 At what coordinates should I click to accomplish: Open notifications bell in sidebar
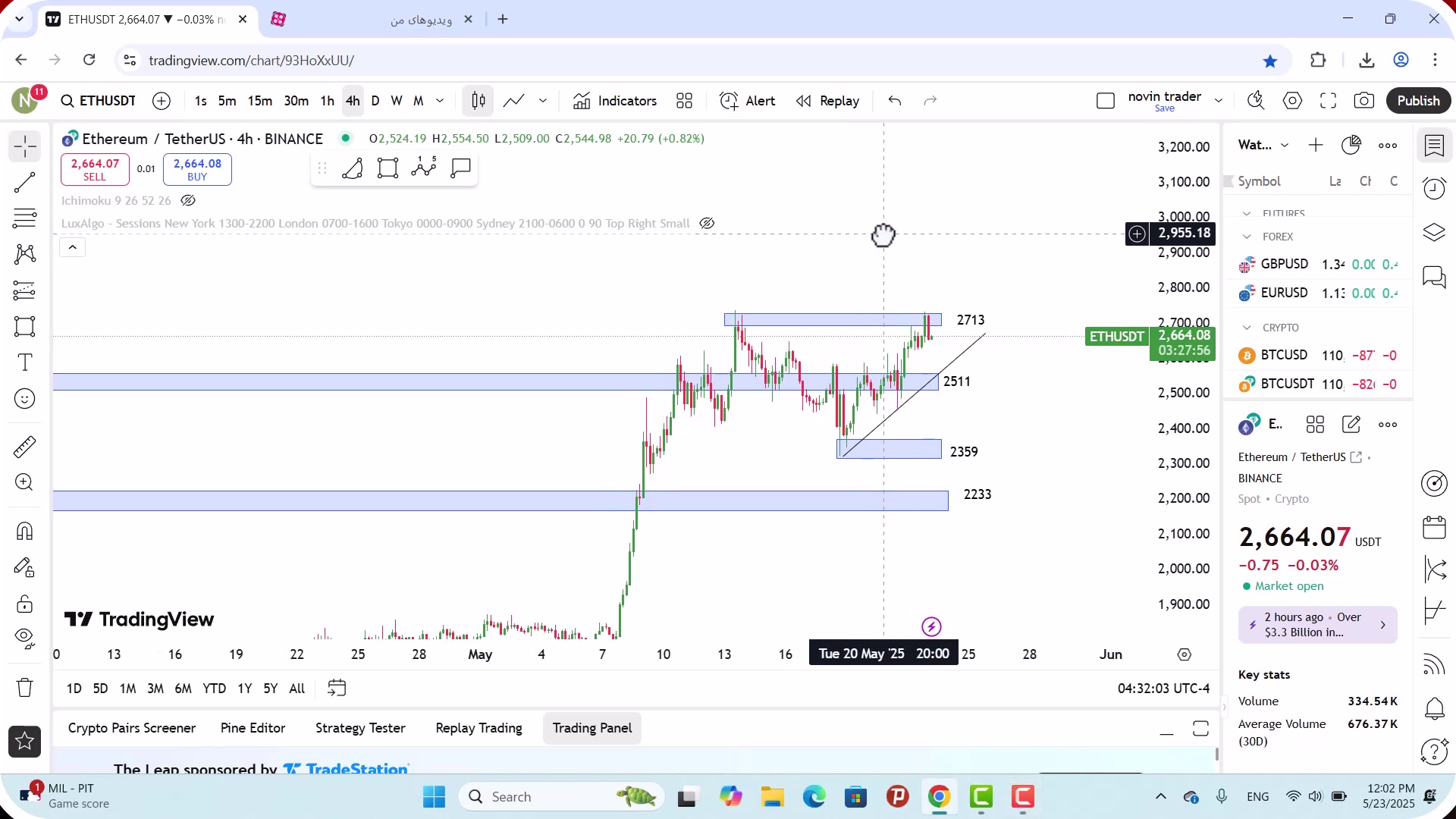click(x=1434, y=709)
